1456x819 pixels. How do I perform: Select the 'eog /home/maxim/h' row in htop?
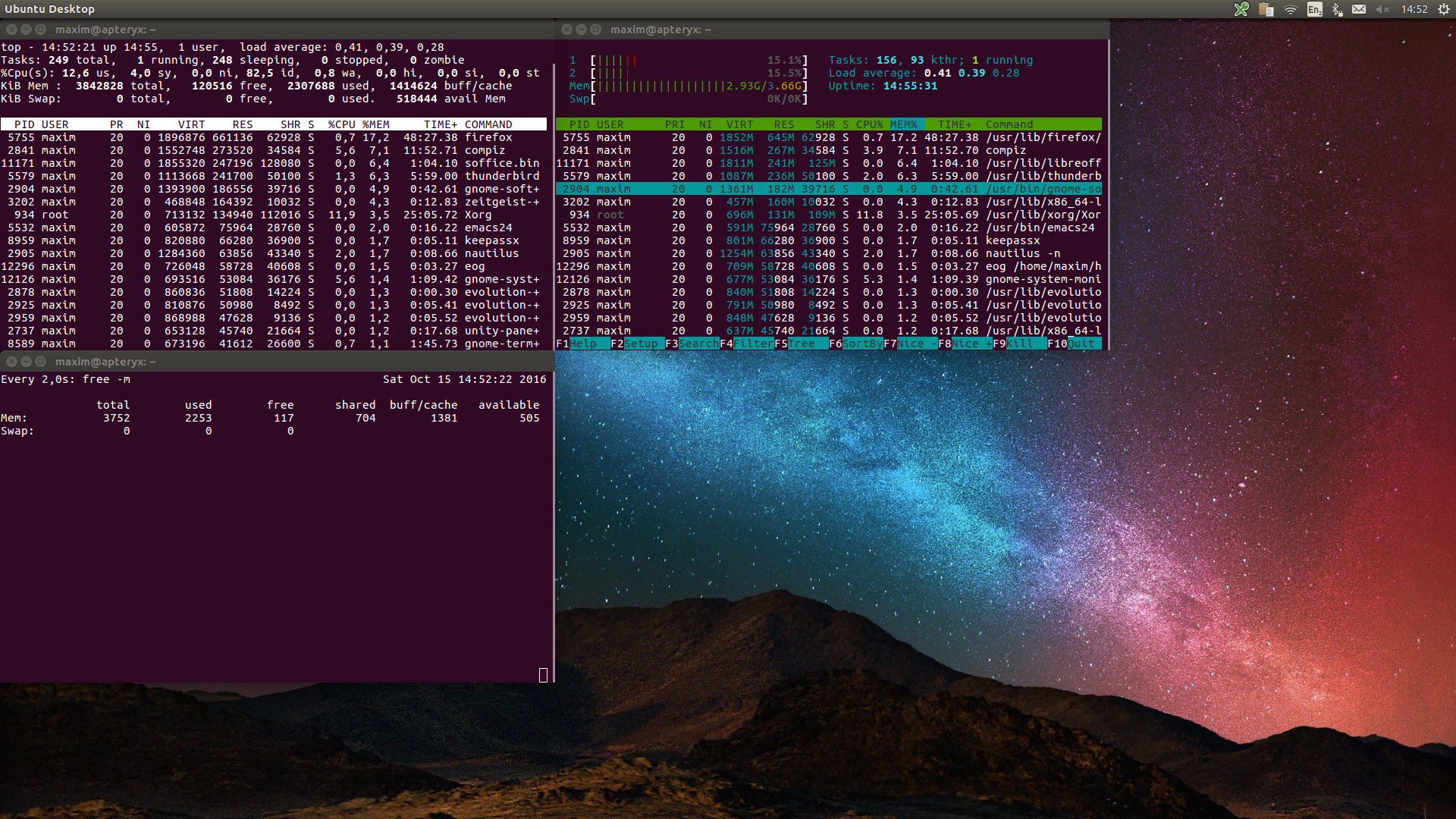pos(829,266)
